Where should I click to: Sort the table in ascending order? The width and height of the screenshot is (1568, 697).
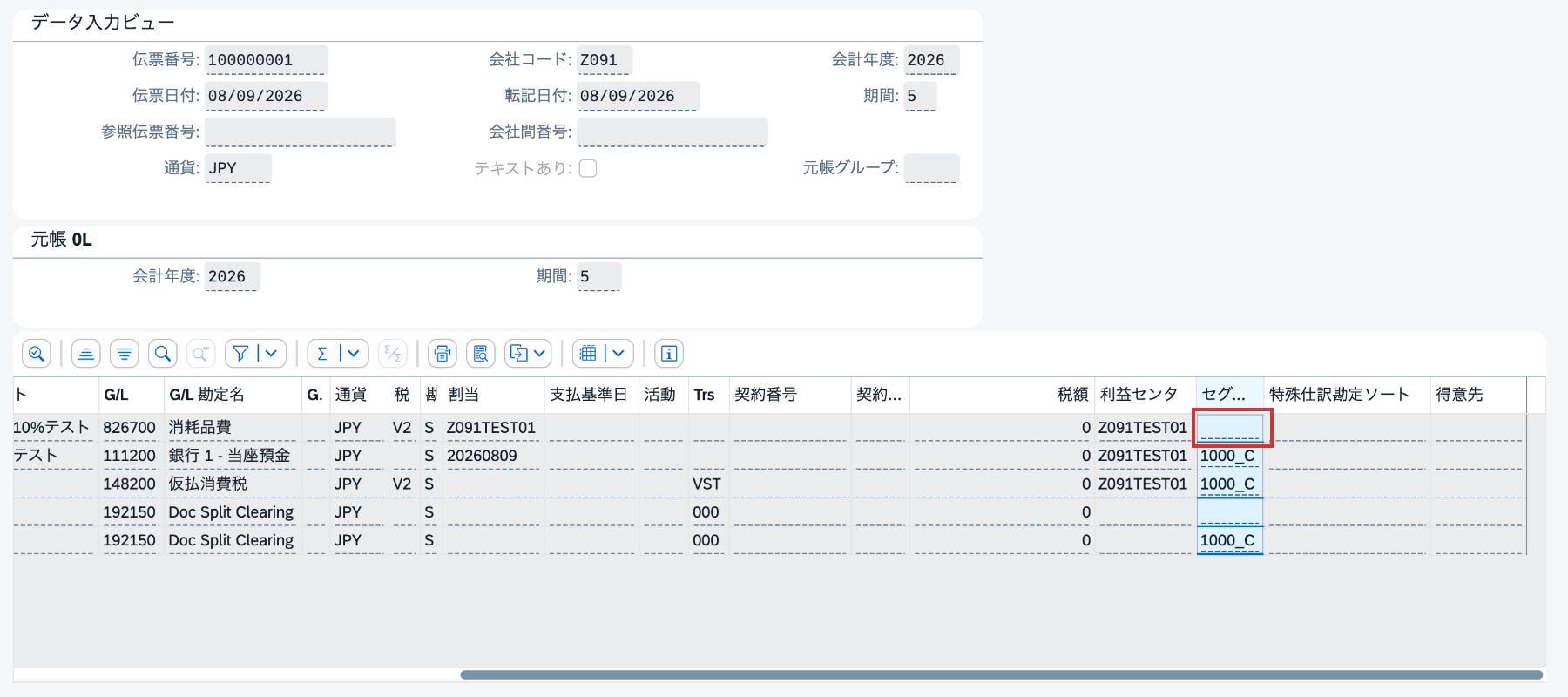click(86, 353)
